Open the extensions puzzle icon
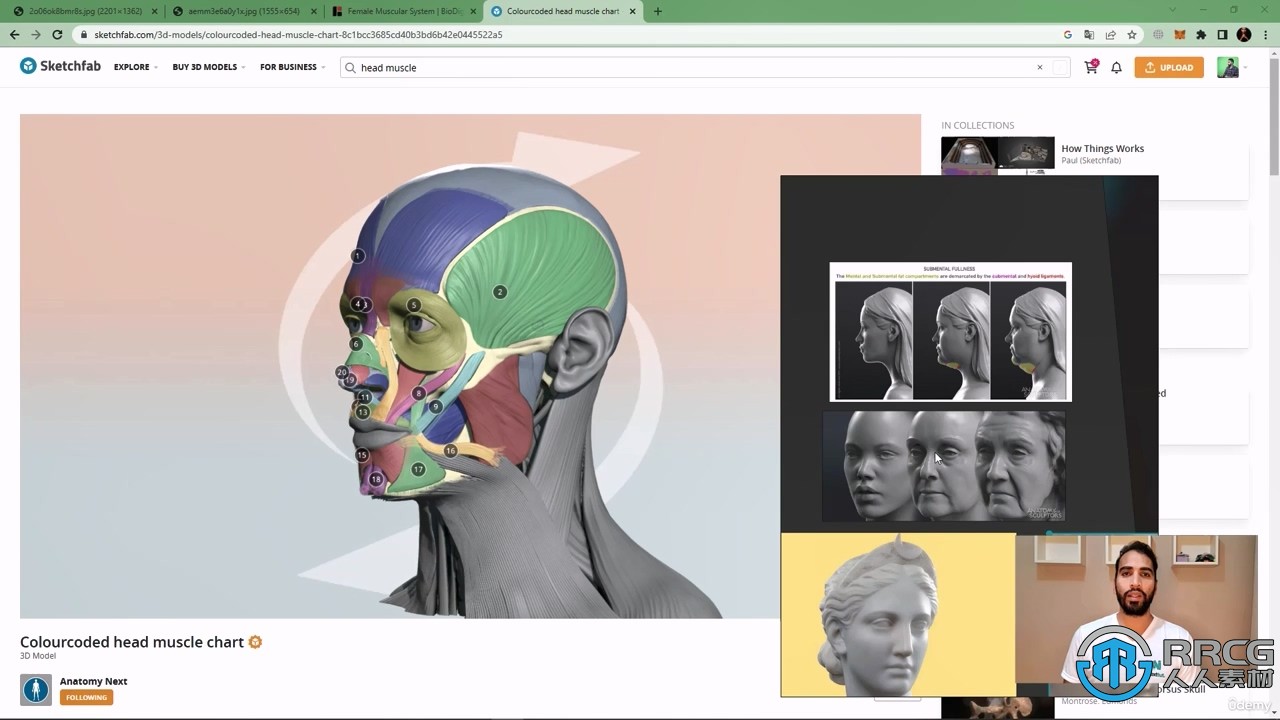 pyautogui.click(x=1201, y=34)
